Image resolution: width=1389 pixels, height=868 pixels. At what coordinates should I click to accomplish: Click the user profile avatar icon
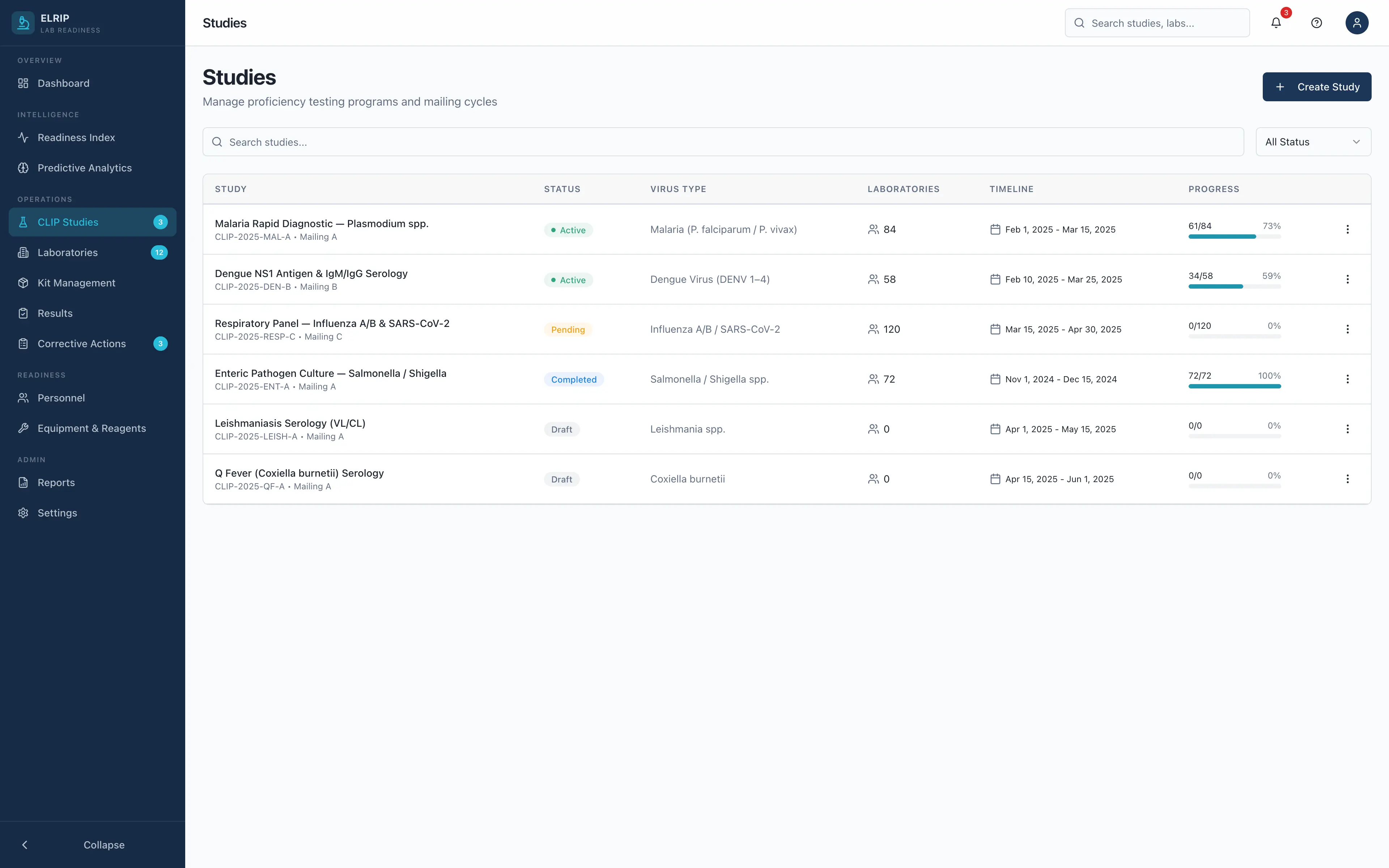point(1356,23)
